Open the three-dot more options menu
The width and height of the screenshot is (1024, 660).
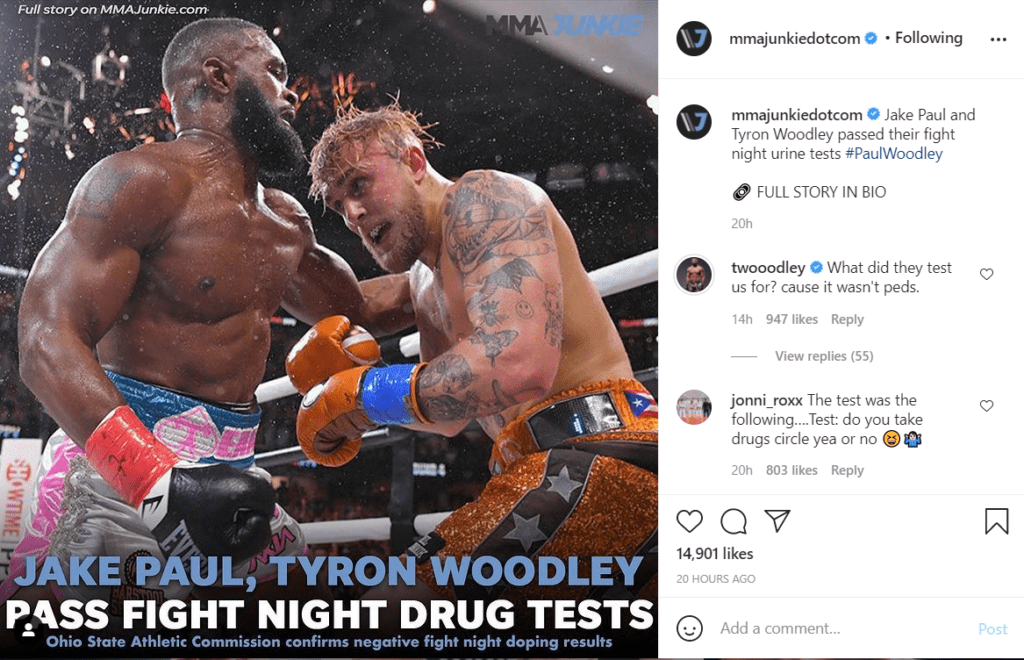click(998, 40)
